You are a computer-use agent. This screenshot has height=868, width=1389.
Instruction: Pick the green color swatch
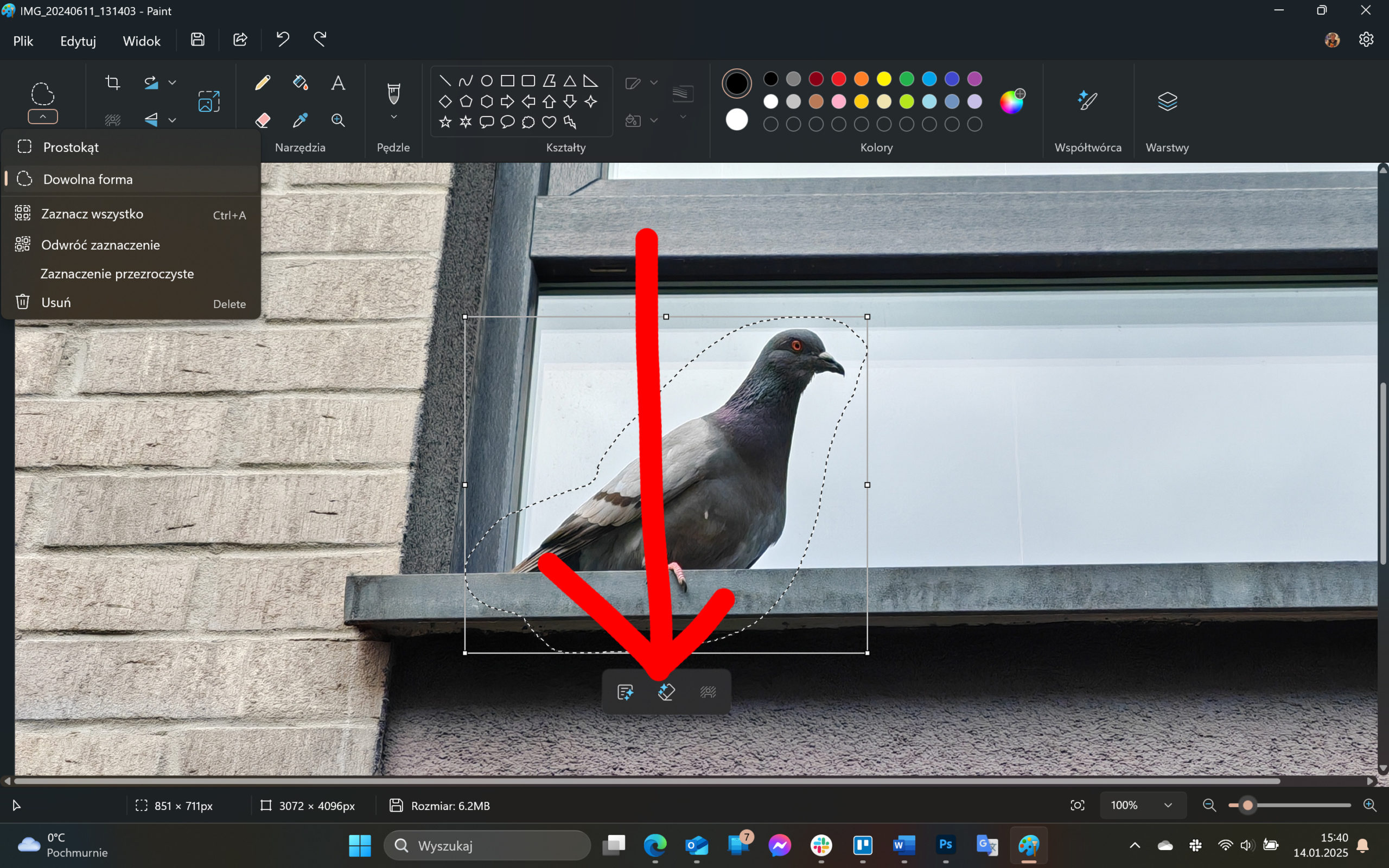907,79
